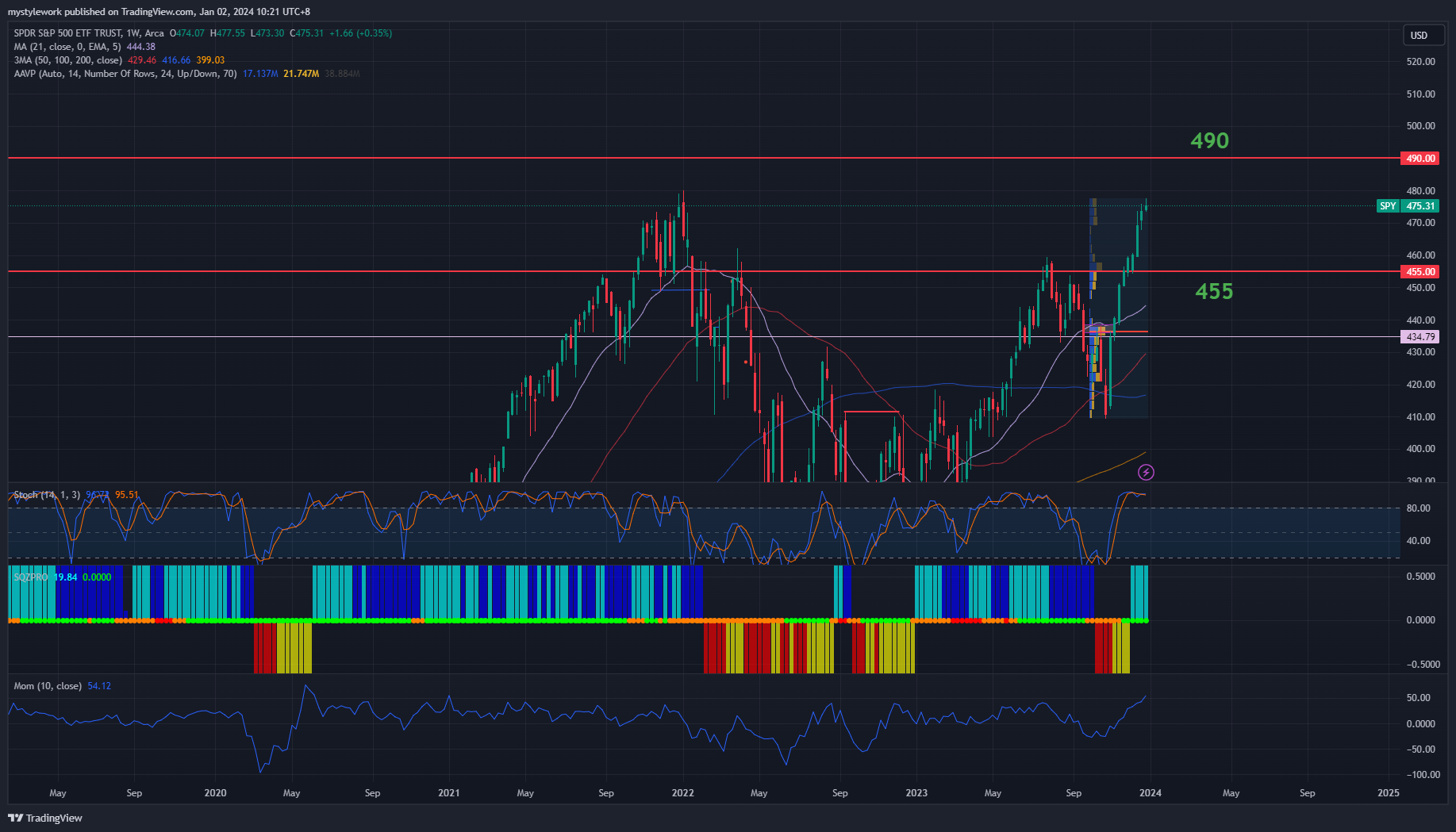Click the orange 3MA value 399.03
Screen dimensions: 1456x832
pos(210,60)
